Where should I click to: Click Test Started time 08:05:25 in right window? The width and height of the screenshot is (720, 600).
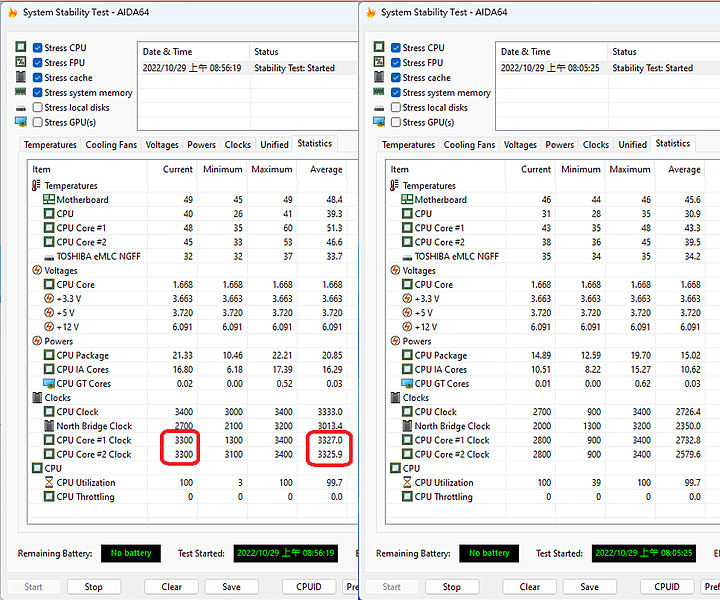click(644, 553)
